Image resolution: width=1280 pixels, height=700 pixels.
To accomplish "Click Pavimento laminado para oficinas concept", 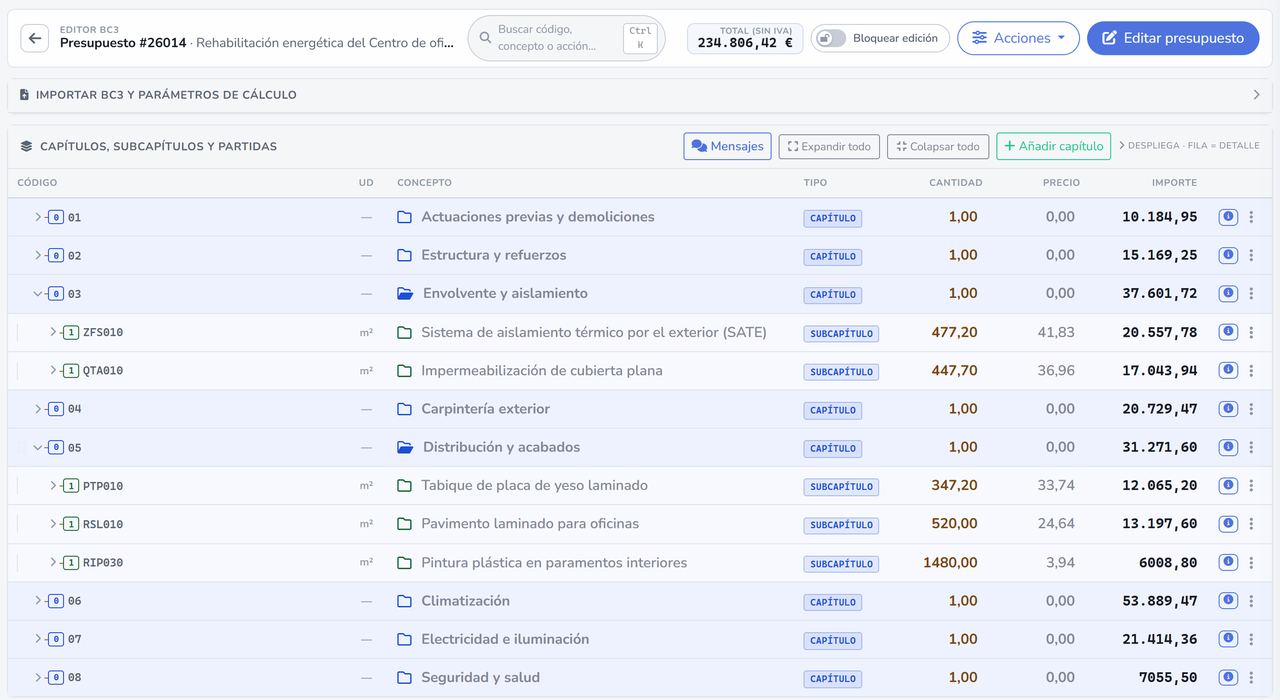I will click(530, 524).
